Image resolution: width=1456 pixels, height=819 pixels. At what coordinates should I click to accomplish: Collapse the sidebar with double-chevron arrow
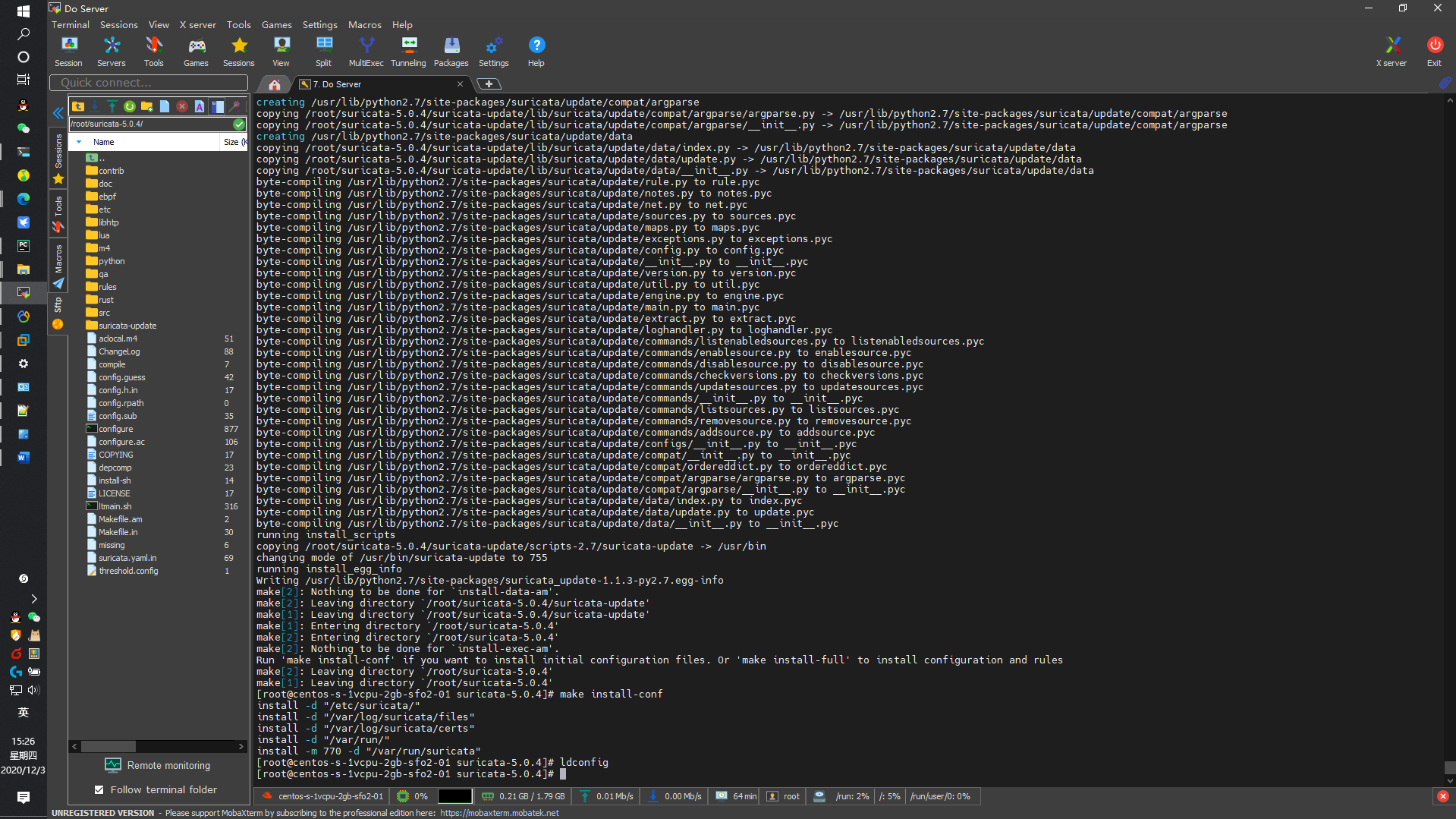58,113
